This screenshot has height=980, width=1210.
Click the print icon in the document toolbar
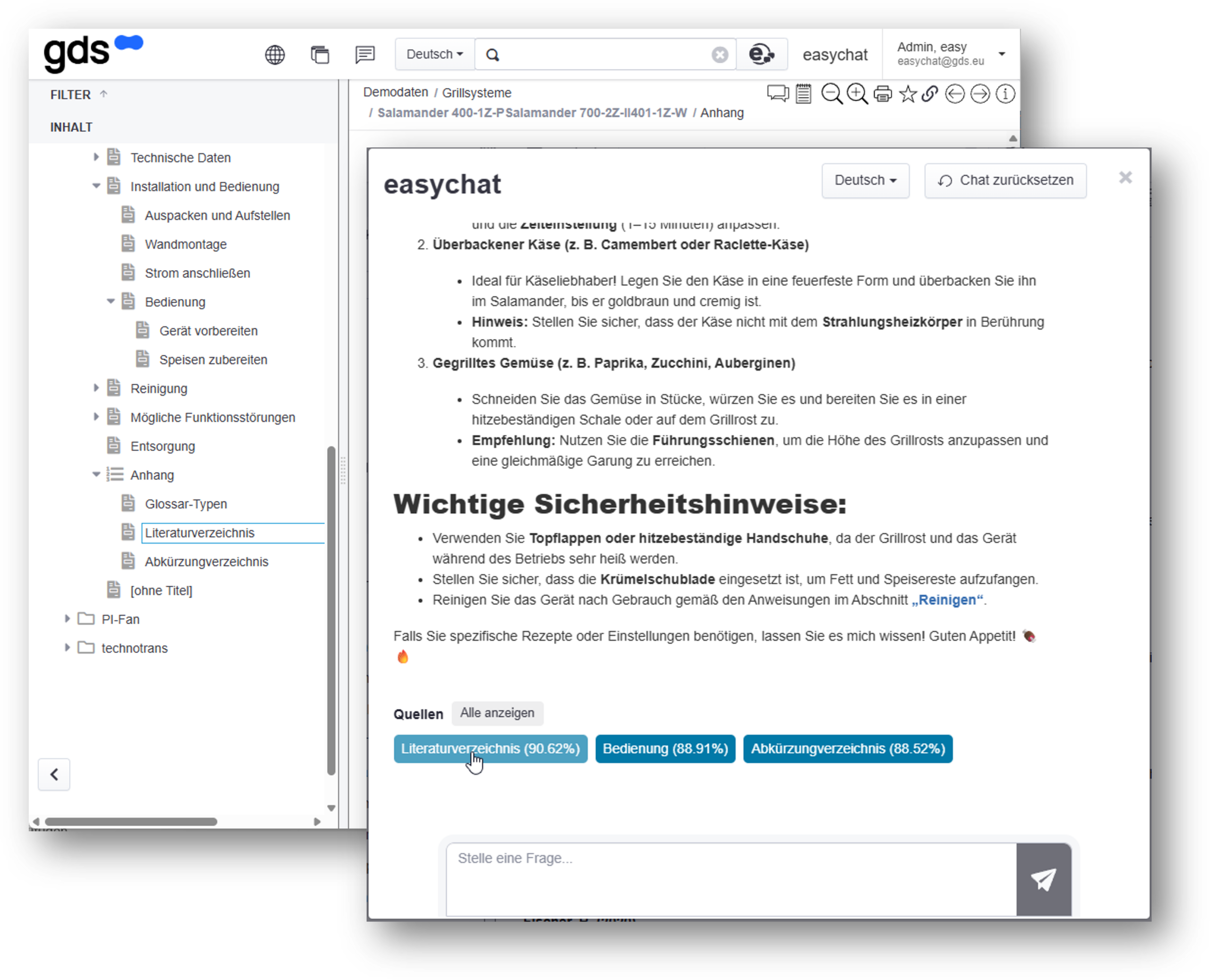[882, 94]
